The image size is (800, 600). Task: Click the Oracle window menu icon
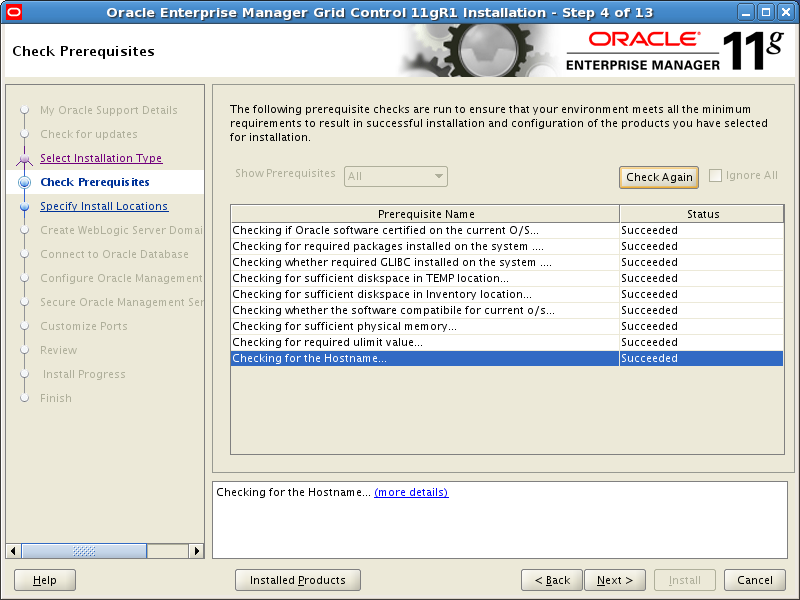13,12
